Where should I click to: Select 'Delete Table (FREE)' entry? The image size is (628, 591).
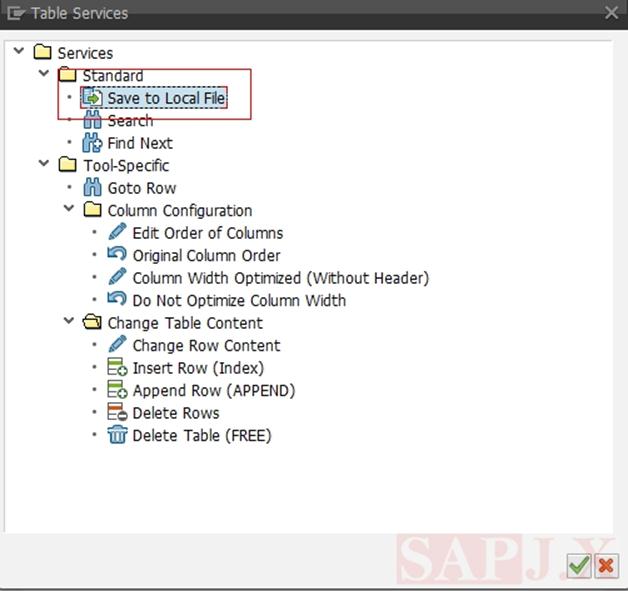[202, 435]
